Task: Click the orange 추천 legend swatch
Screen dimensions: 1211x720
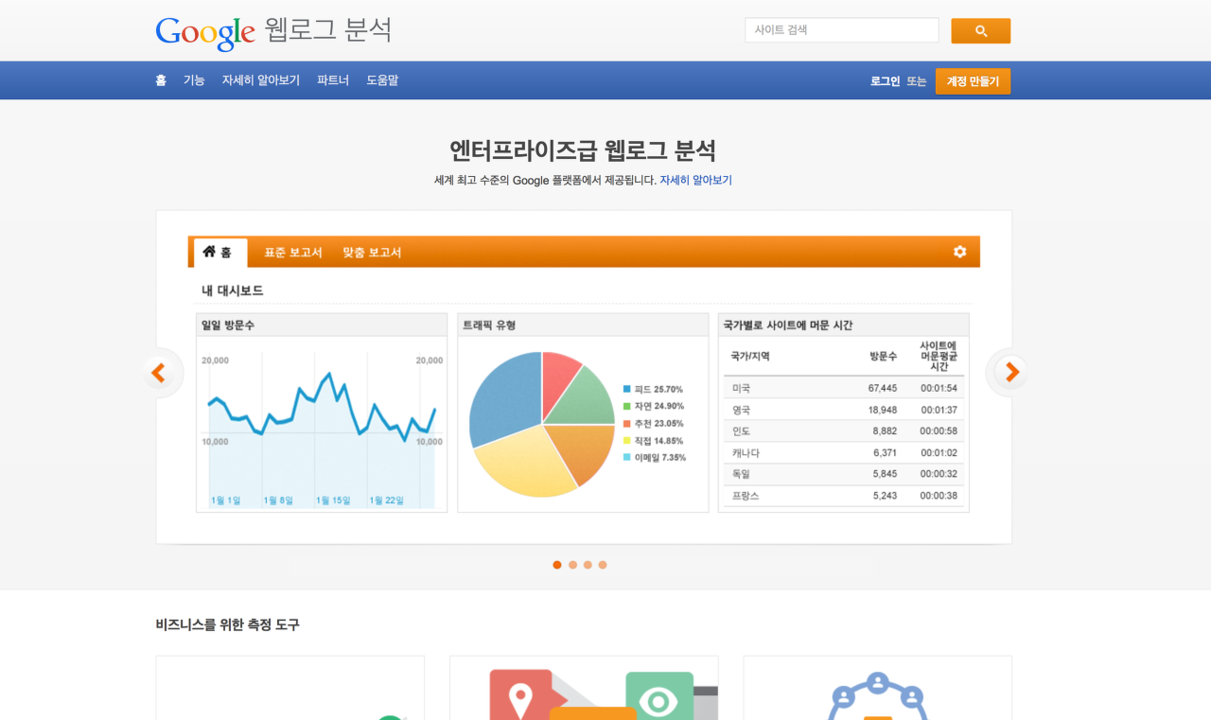Action: (627, 423)
